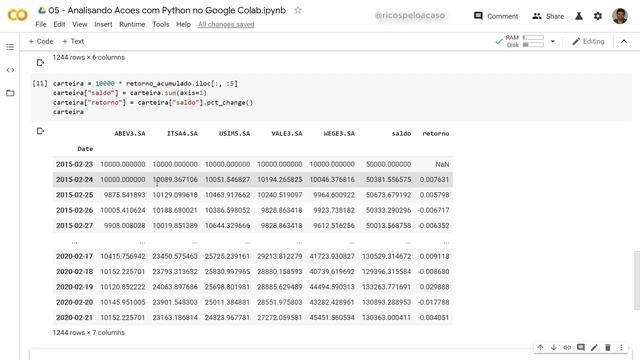The image size is (640, 360).
Task: Click the ABEV3.SA column header
Action: pyautogui.click(x=130, y=133)
